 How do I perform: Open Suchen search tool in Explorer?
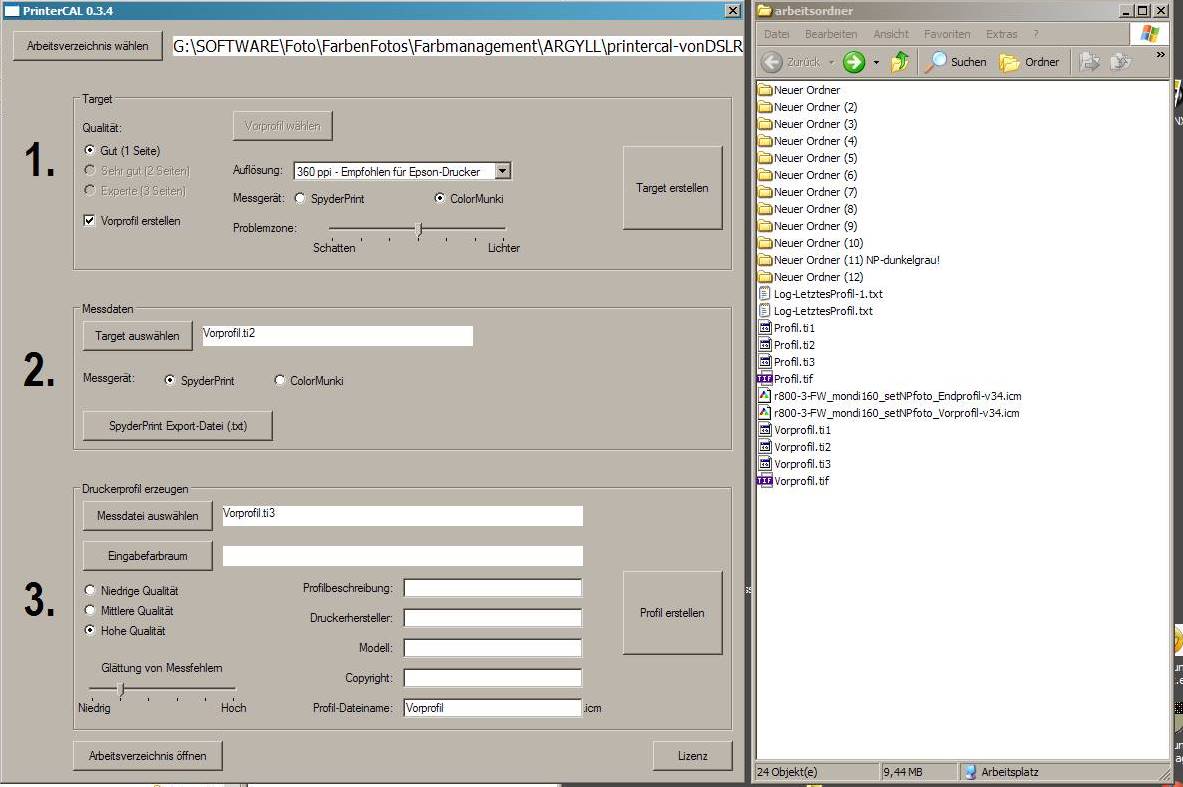(x=955, y=62)
